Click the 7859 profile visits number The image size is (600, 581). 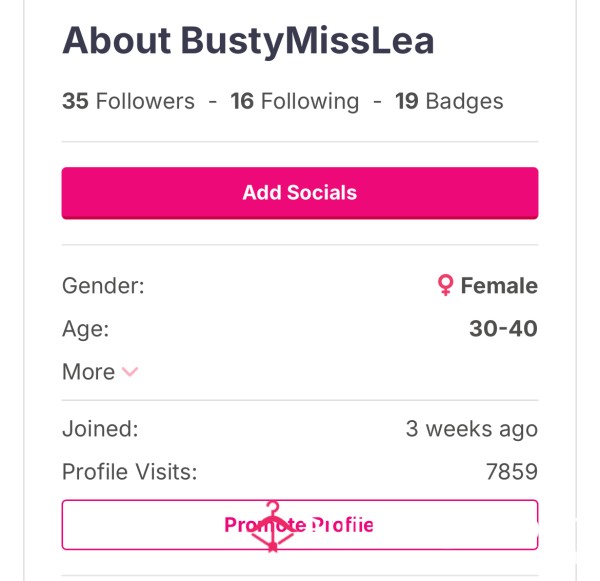(x=512, y=472)
